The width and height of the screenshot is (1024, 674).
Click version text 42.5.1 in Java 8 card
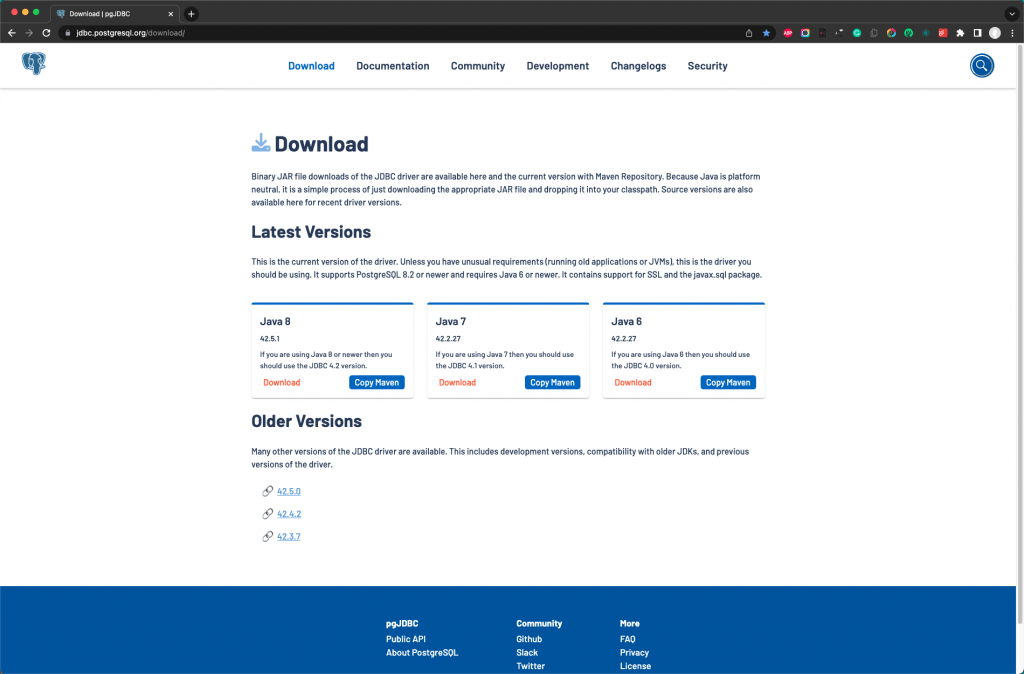coord(270,339)
